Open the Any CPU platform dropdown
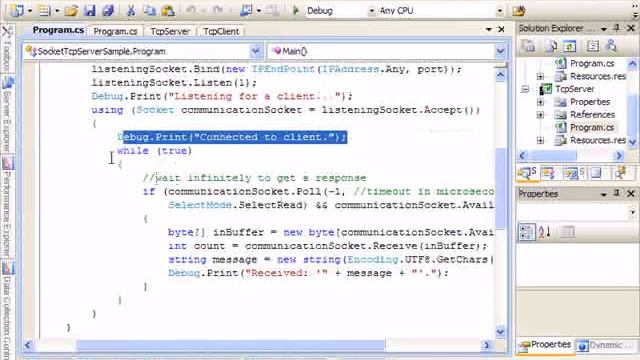Image resolution: width=640 pixels, height=360 pixels. (500, 11)
